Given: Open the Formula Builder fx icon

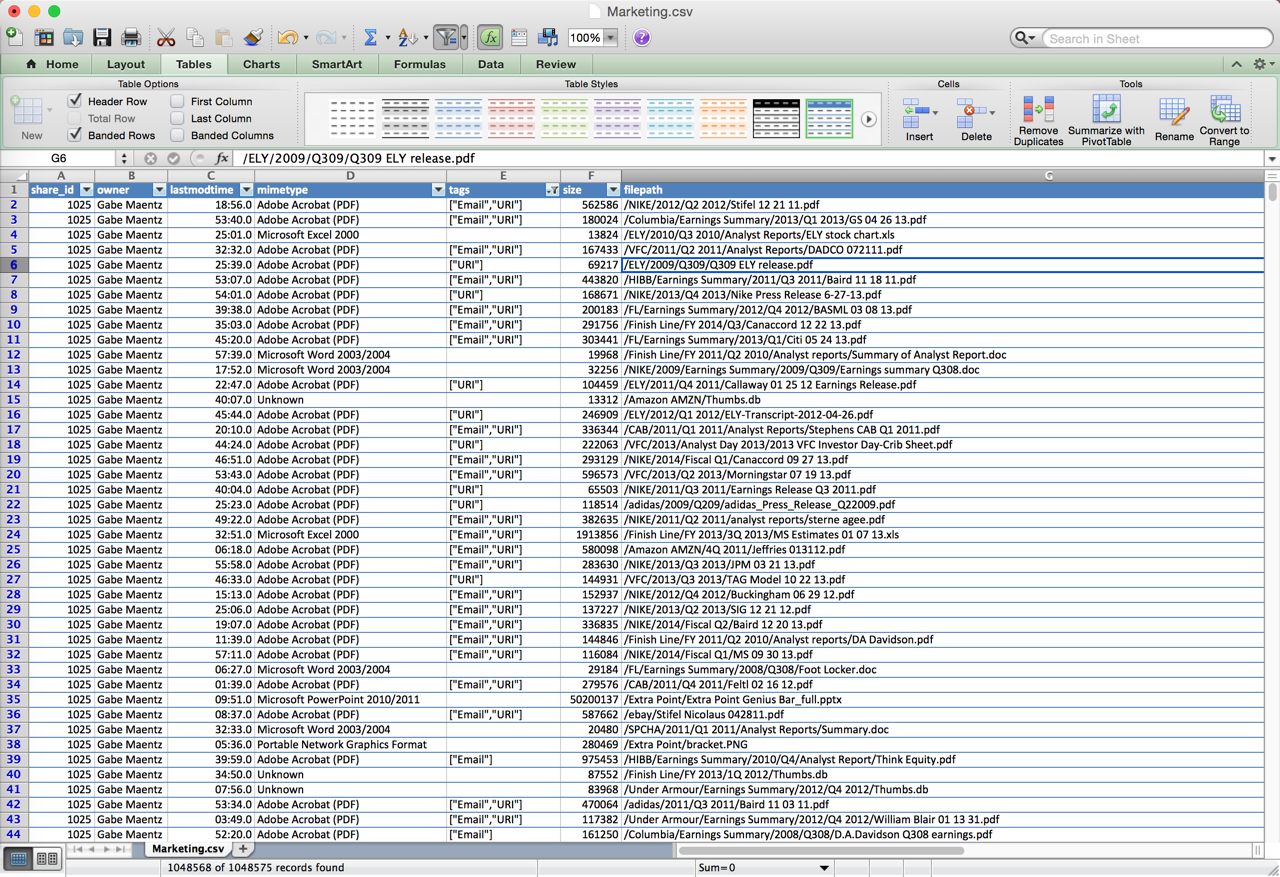Looking at the screenshot, I should (490, 37).
